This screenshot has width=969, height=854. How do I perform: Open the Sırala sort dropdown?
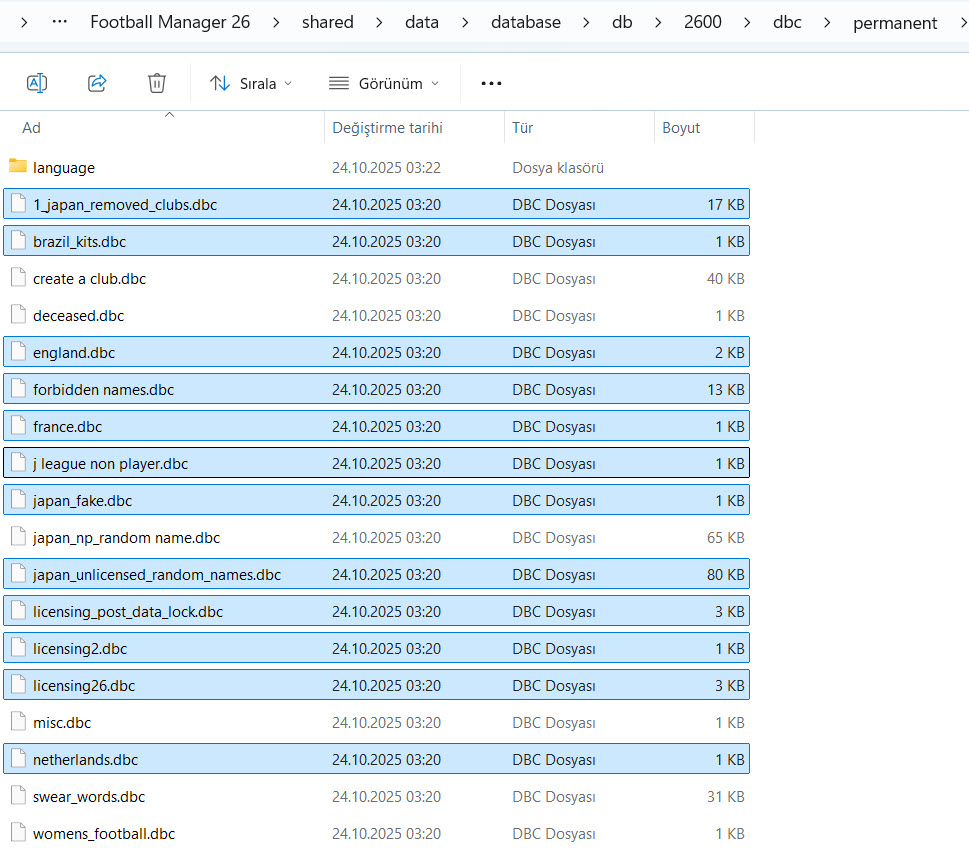point(251,83)
